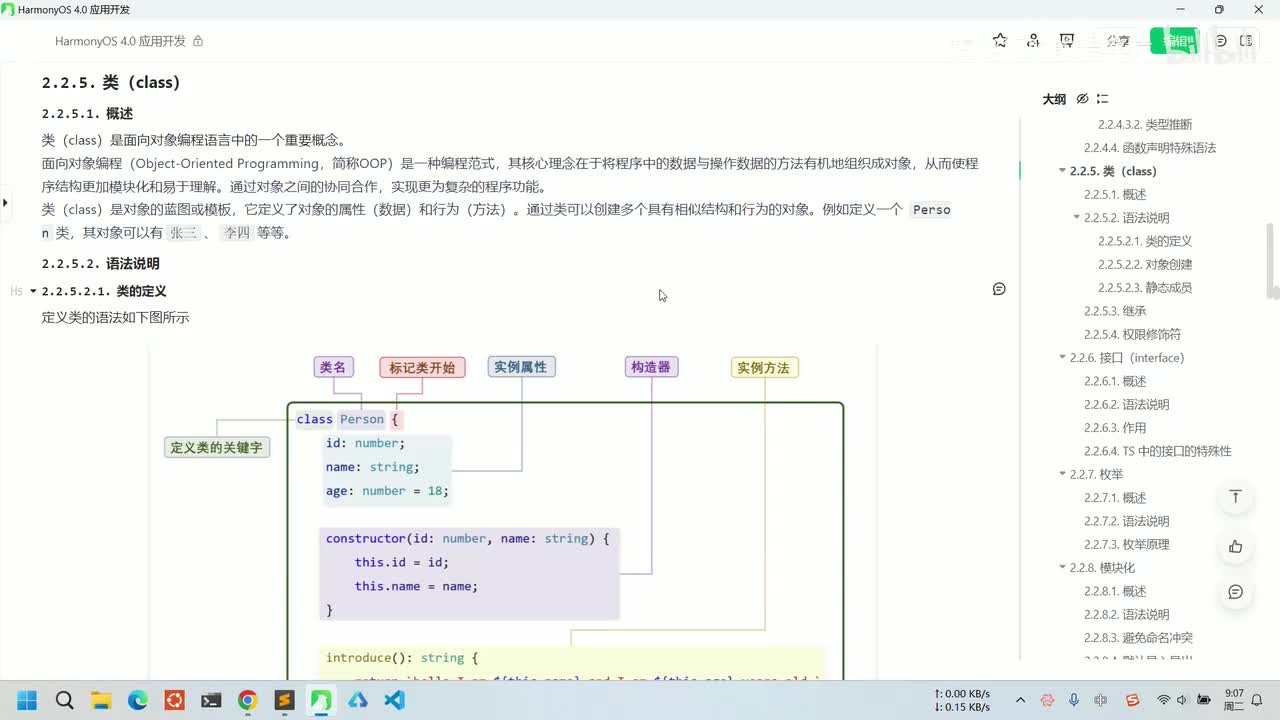The height and width of the screenshot is (720, 1280).
Task: Toggle the right sidebar panel icon
Action: pyautogui.click(x=1246, y=41)
